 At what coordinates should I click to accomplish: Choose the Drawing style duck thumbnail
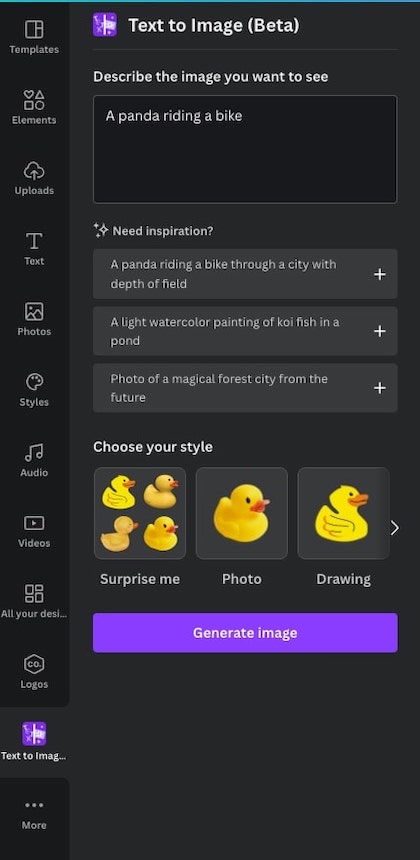[x=343, y=513]
